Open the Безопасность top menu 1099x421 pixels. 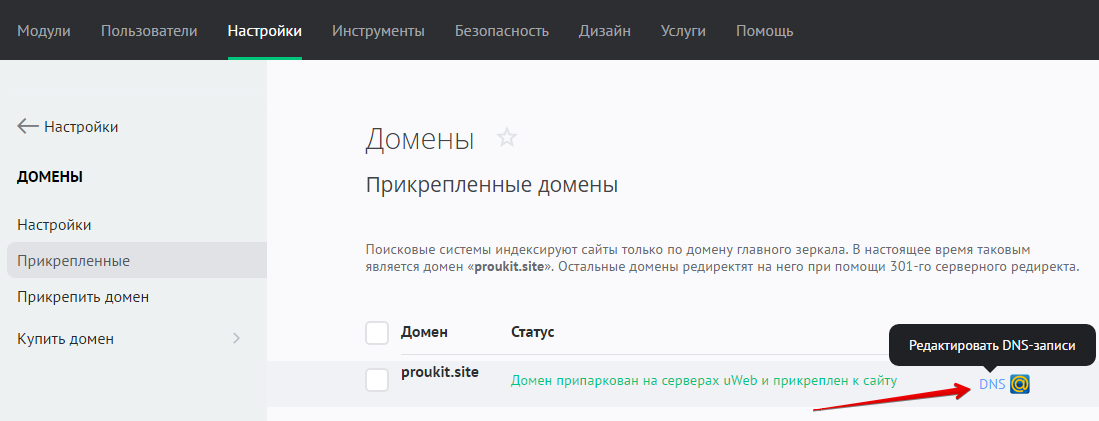coord(502,31)
